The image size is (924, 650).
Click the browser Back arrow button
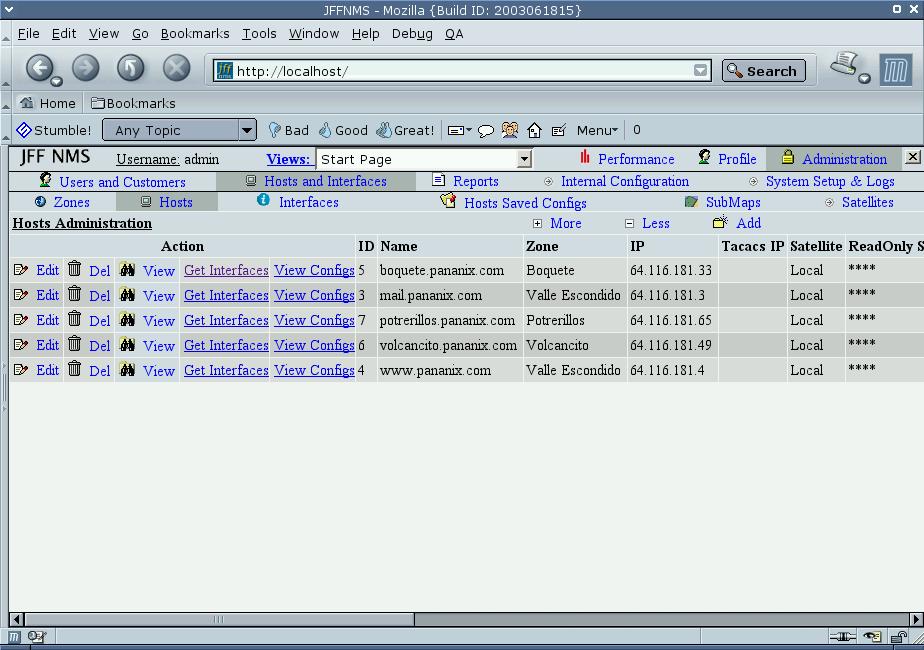point(39,68)
